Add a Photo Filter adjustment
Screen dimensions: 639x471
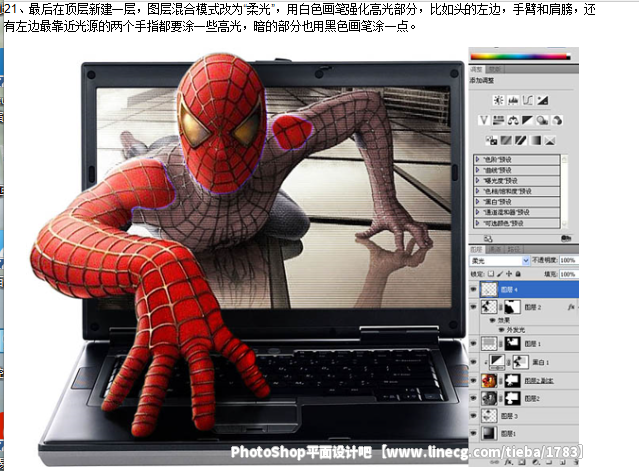click(x=542, y=120)
